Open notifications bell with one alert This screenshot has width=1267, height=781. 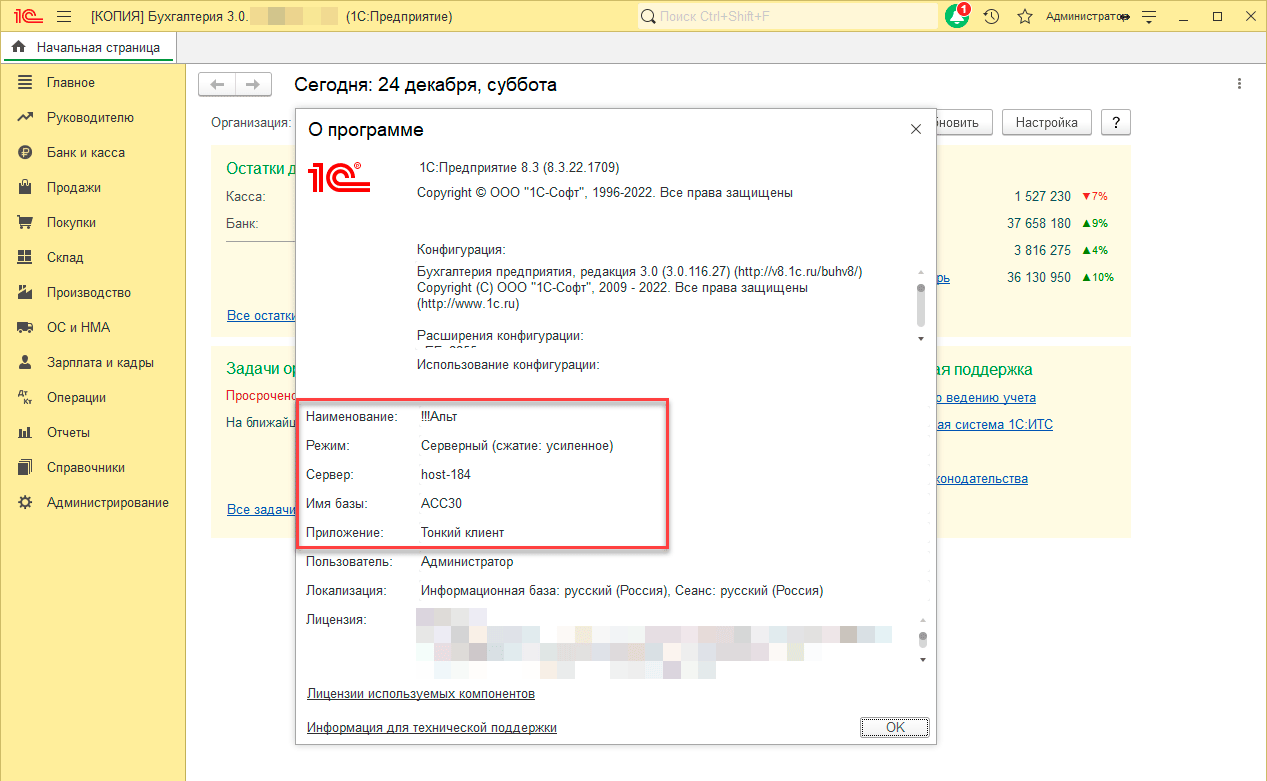(x=957, y=16)
